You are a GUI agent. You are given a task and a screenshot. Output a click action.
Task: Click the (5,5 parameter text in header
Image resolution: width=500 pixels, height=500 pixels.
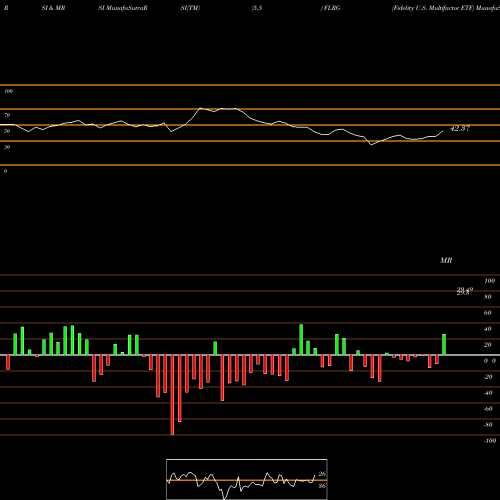pos(257,8)
